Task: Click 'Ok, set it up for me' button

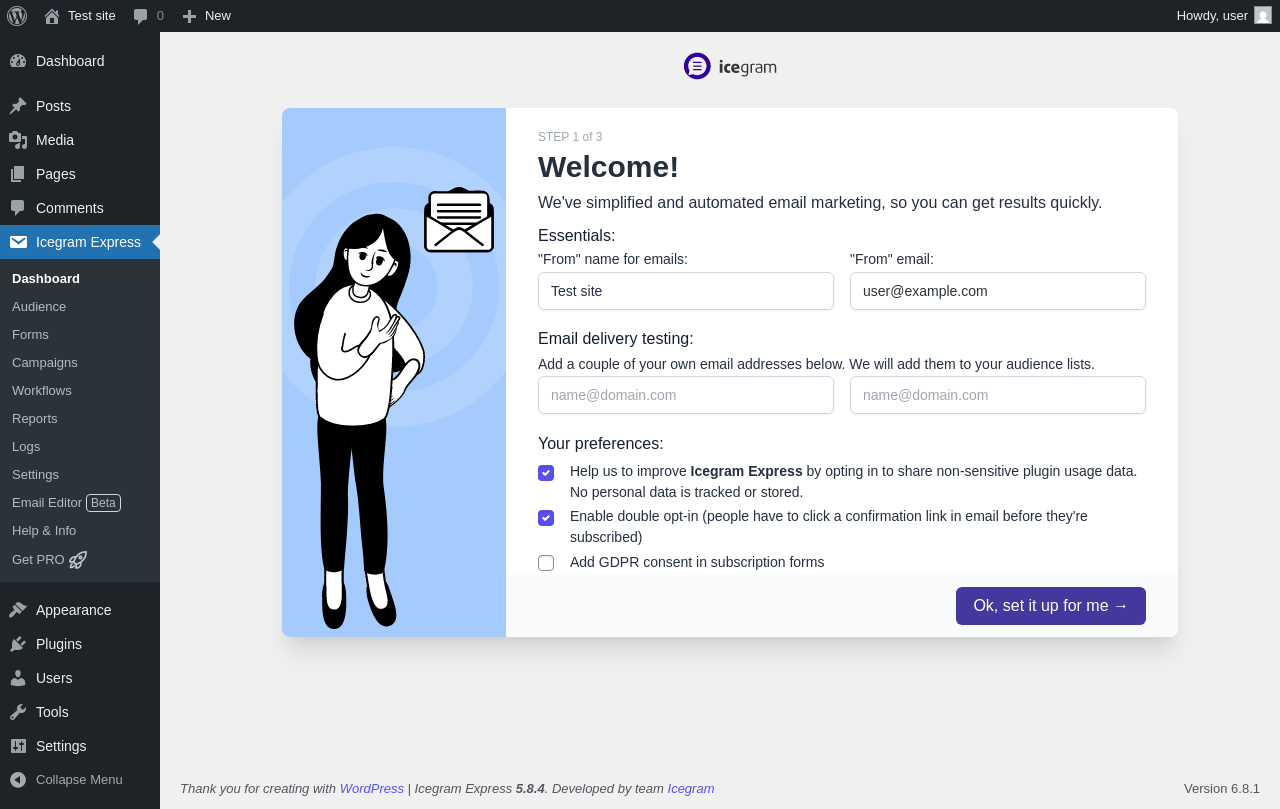Action: click(x=1051, y=606)
